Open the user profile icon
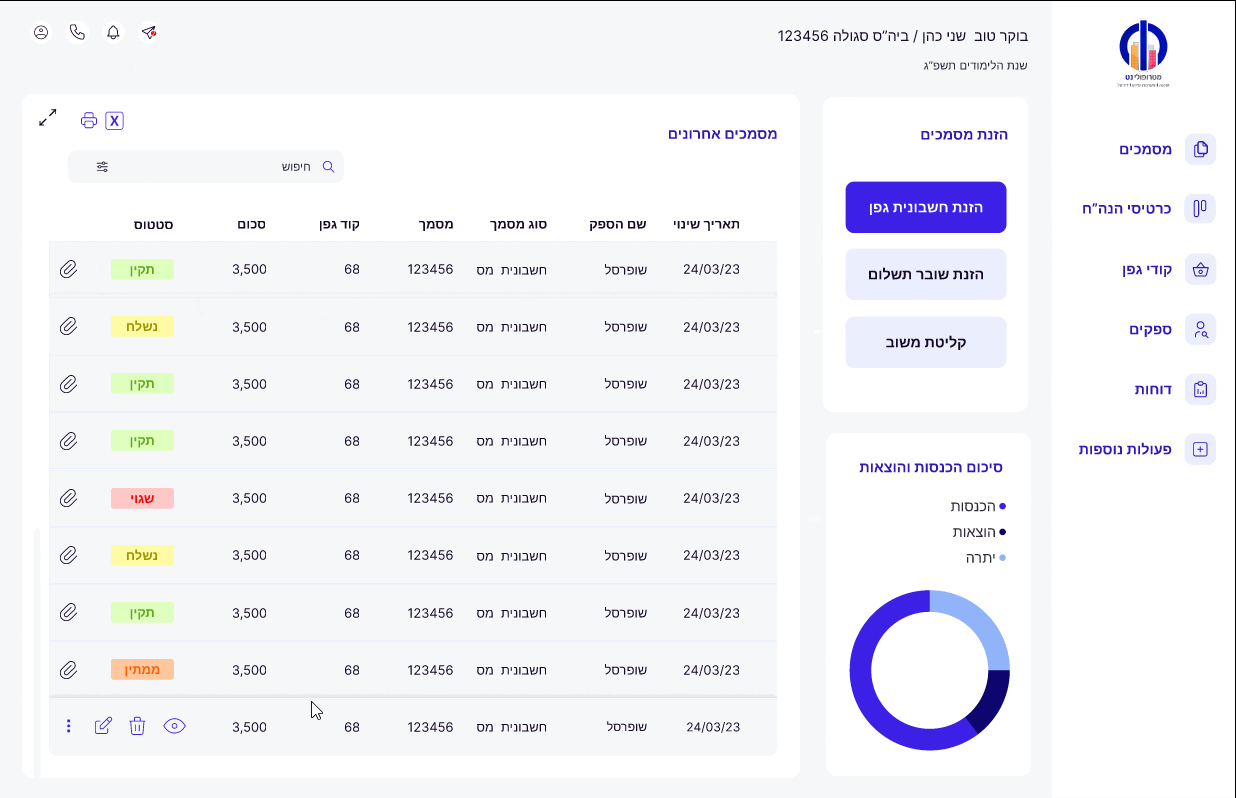 coord(41,33)
